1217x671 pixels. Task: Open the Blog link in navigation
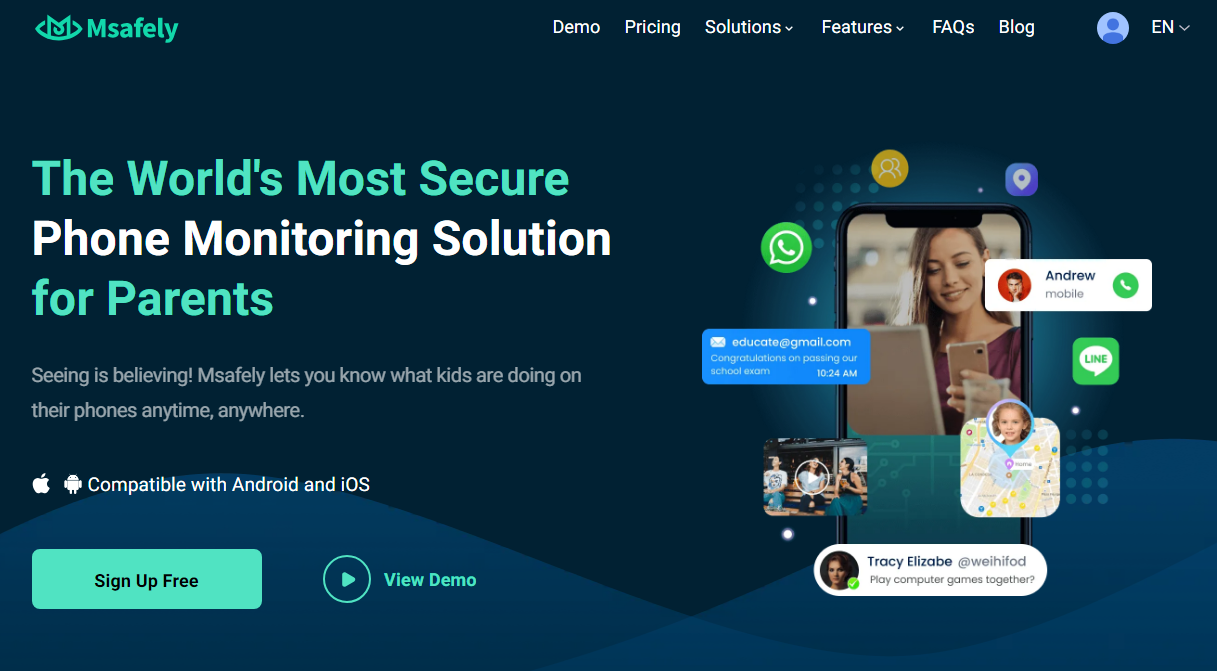point(1017,27)
